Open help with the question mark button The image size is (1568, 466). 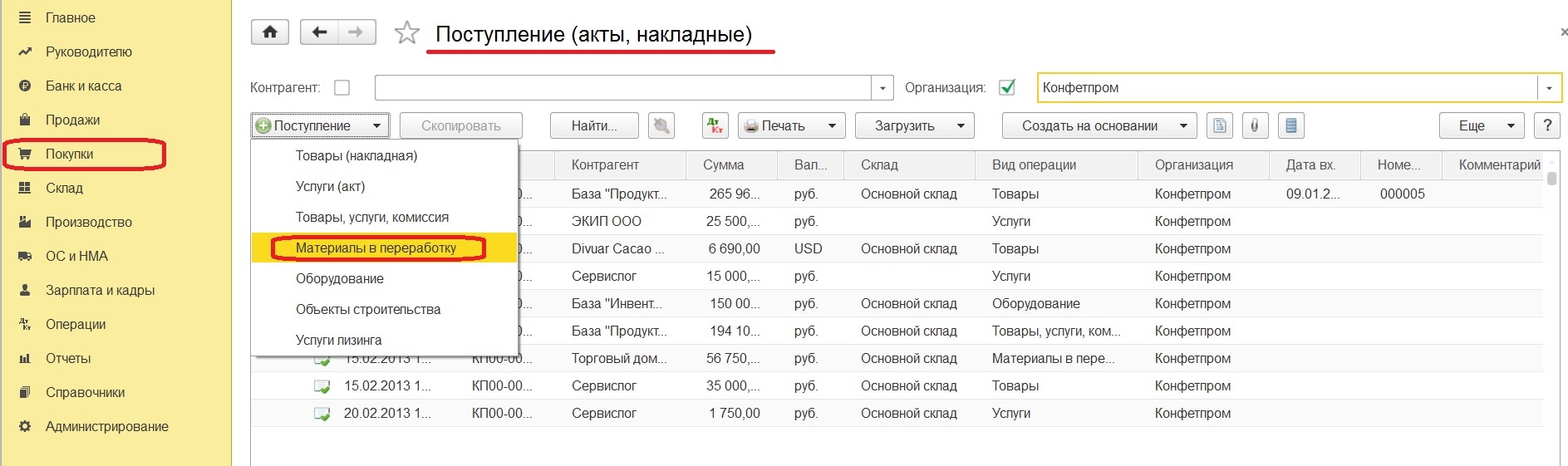click(x=1546, y=125)
